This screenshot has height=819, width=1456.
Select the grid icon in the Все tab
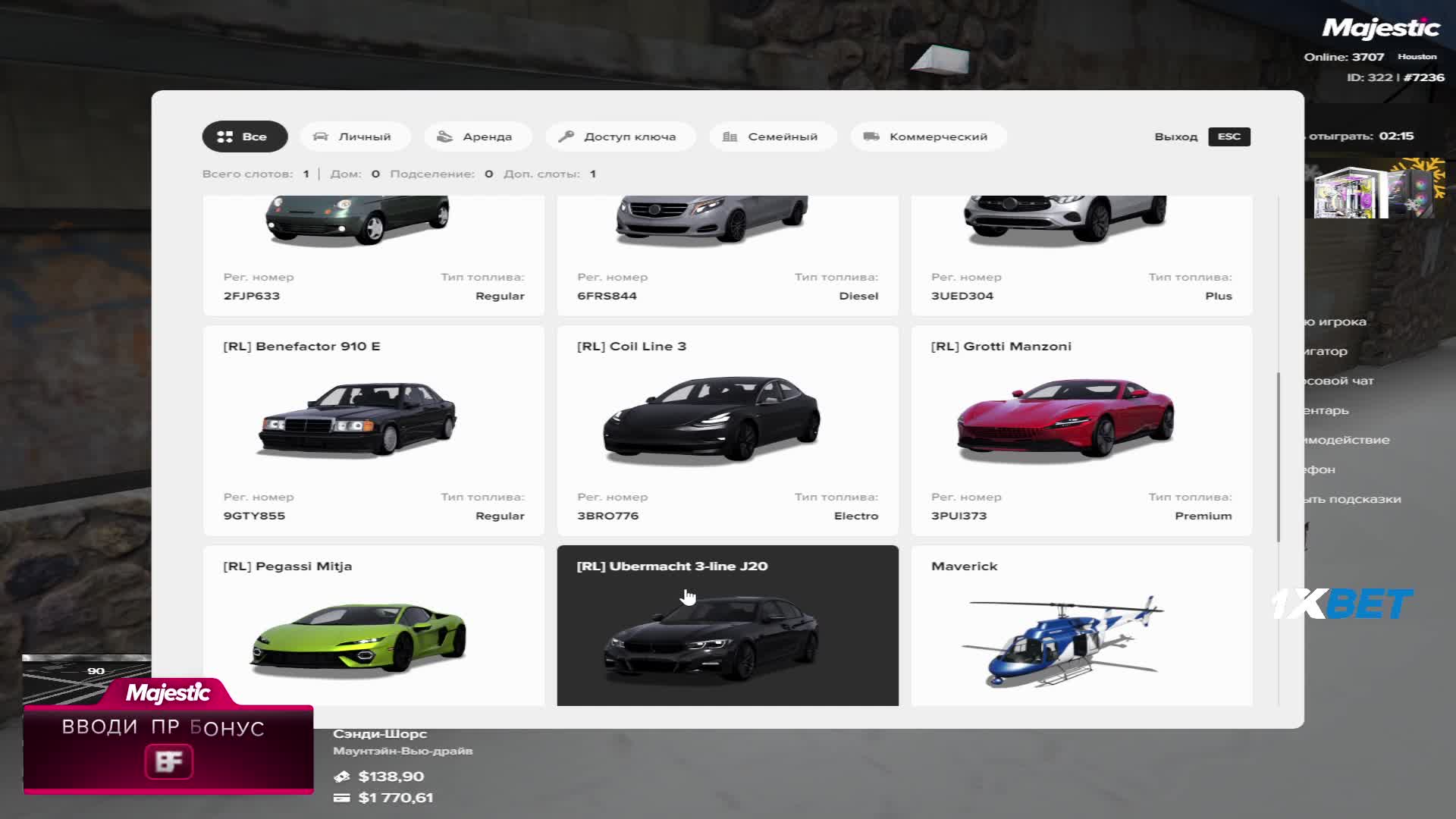pos(224,136)
